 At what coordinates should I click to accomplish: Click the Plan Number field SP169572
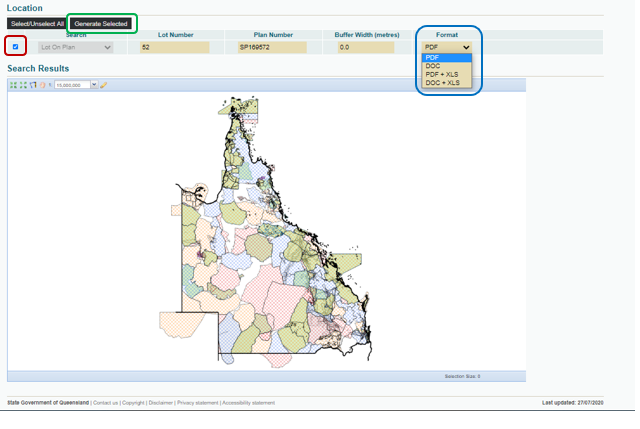pos(272,47)
